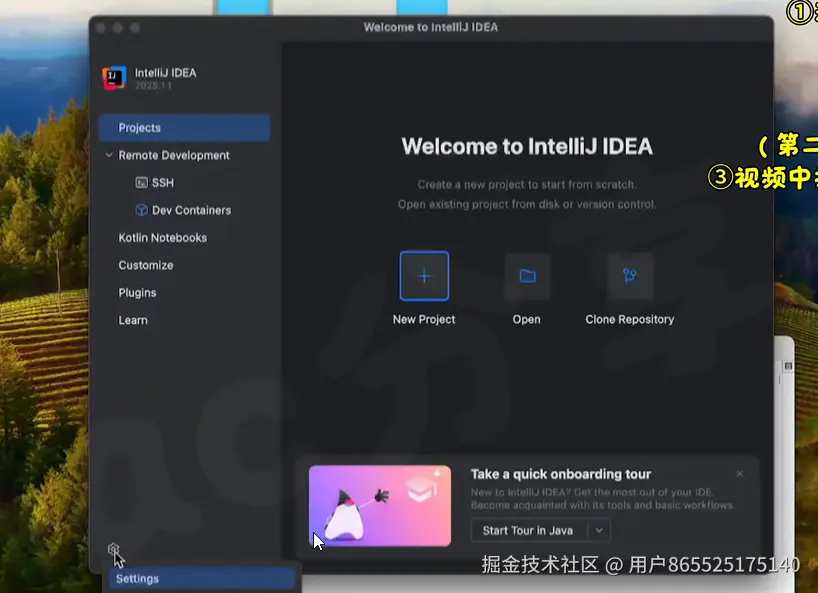
Task: Open the SSH entry
Action: click(x=163, y=183)
